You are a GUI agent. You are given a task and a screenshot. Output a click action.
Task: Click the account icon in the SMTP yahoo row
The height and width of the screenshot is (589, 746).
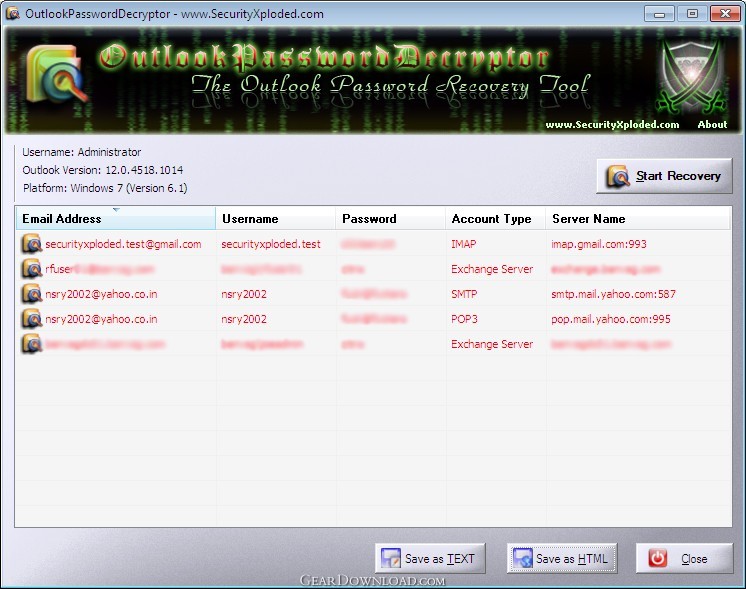pyautogui.click(x=32, y=294)
